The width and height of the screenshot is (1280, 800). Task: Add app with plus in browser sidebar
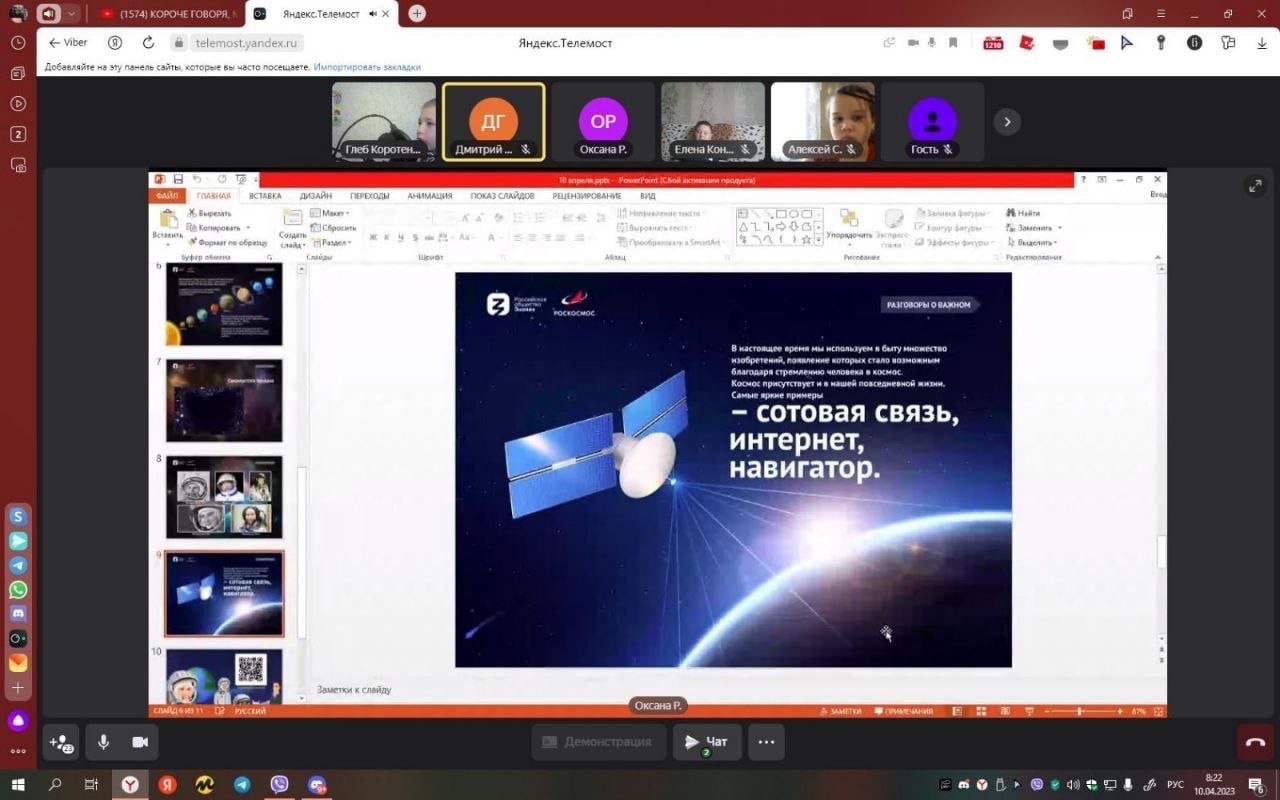[18, 688]
